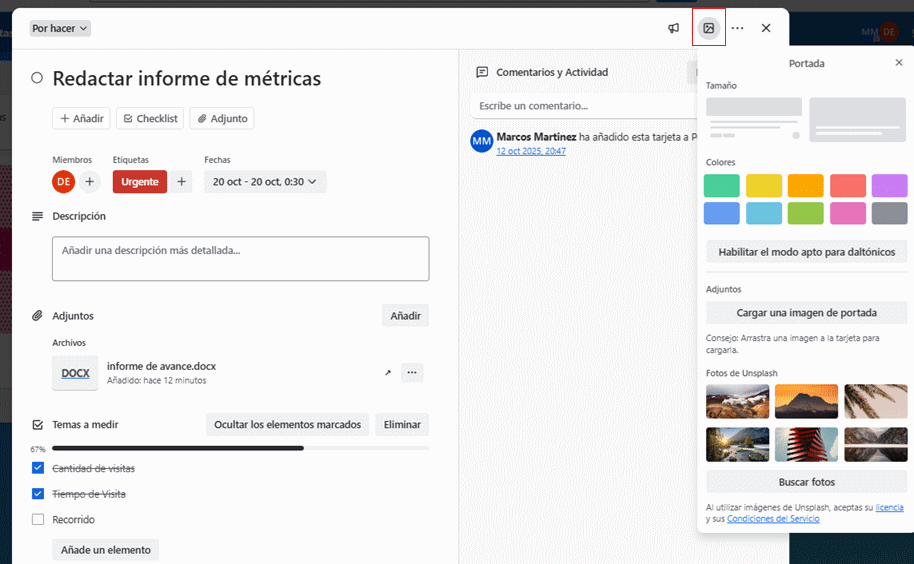
Task: Click plus icon next to Urgente label
Action: tap(181, 181)
